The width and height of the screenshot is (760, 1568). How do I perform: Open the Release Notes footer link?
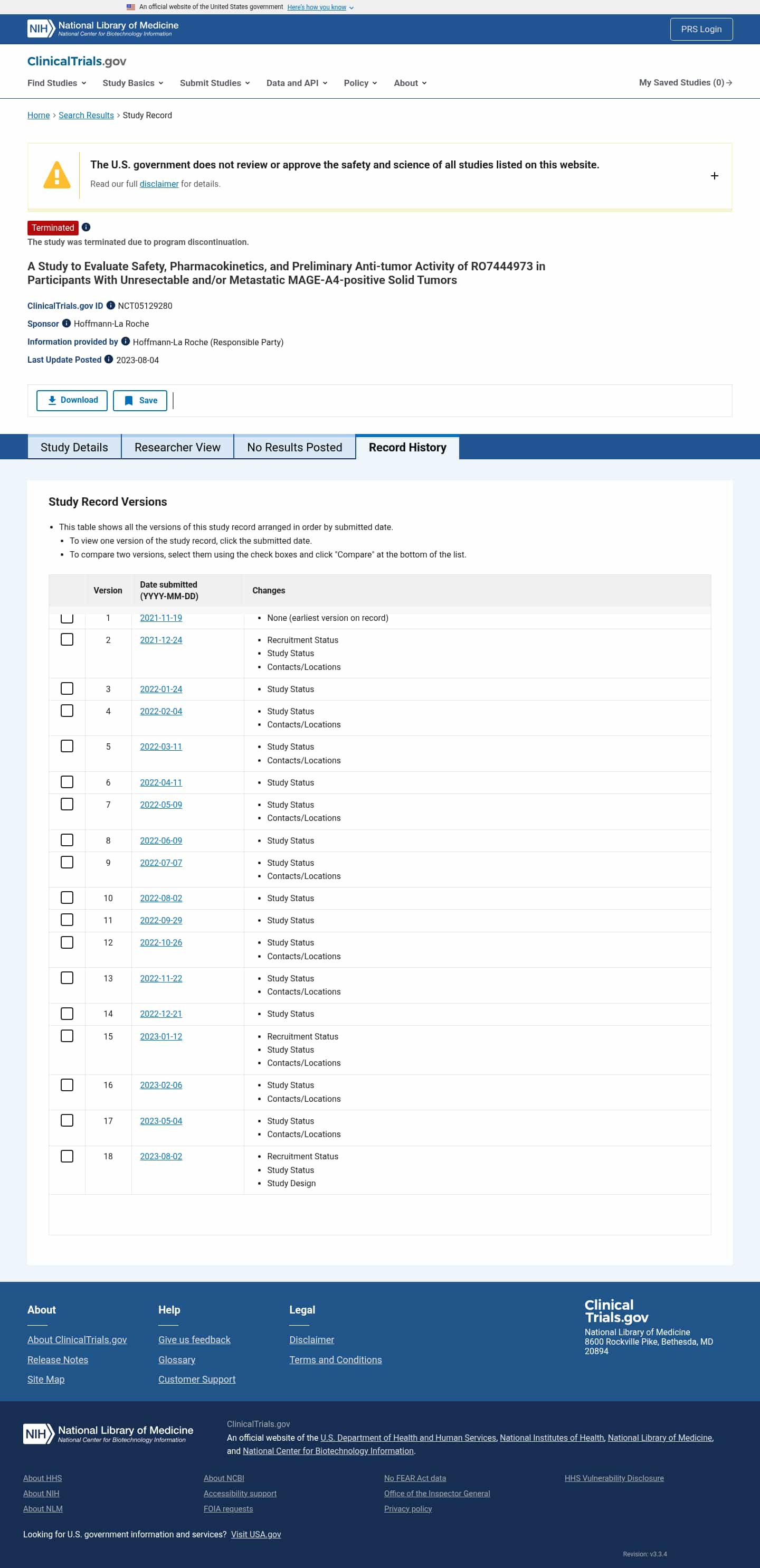point(58,1359)
